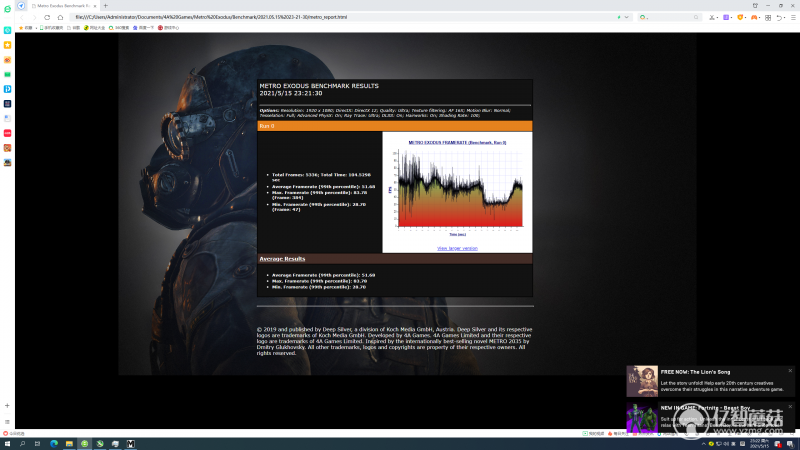Click the forward navigation arrow
The image size is (800, 450).
pos(34,17)
